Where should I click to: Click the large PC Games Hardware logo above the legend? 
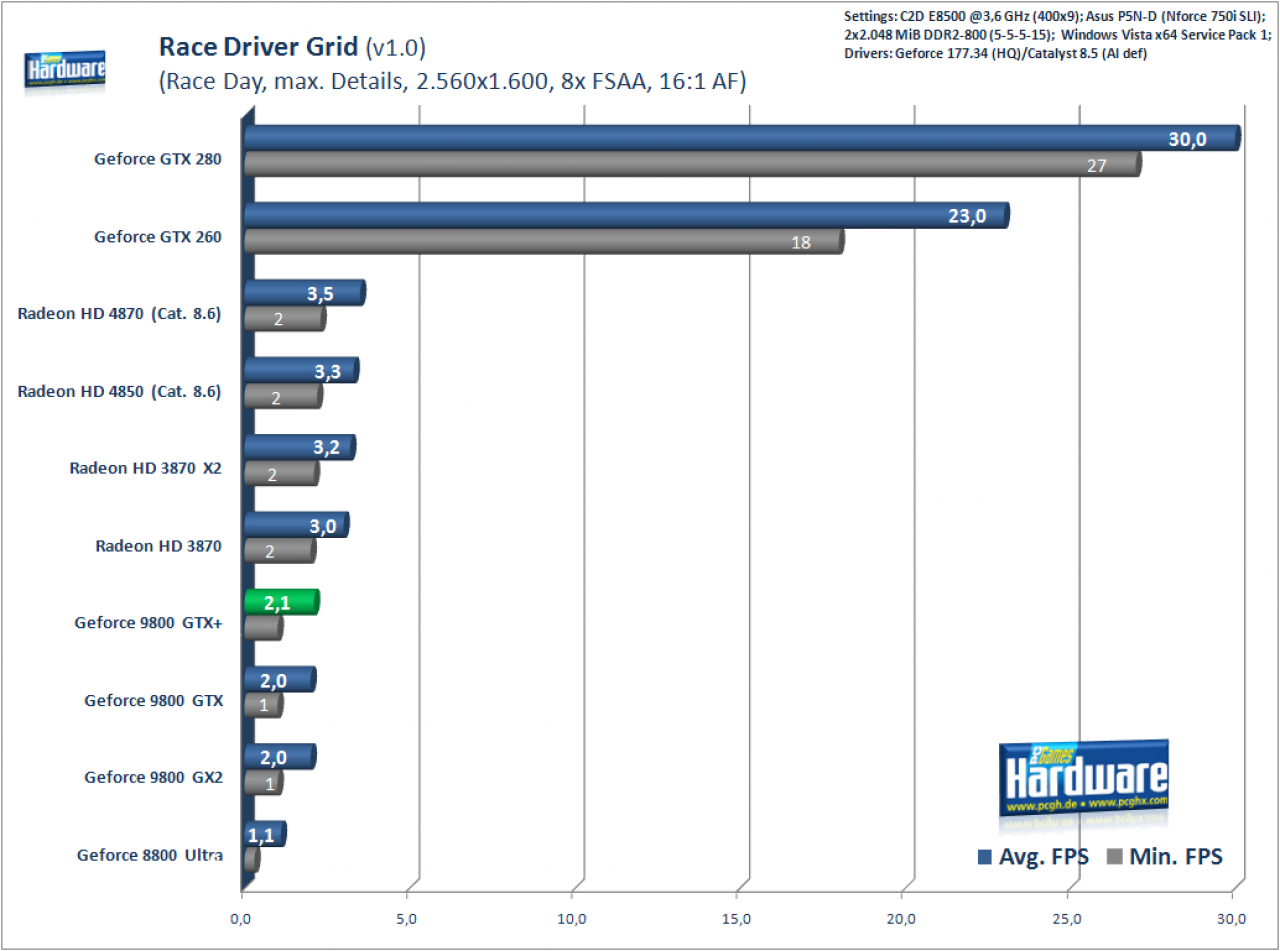pyautogui.click(x=1083, y=778)
